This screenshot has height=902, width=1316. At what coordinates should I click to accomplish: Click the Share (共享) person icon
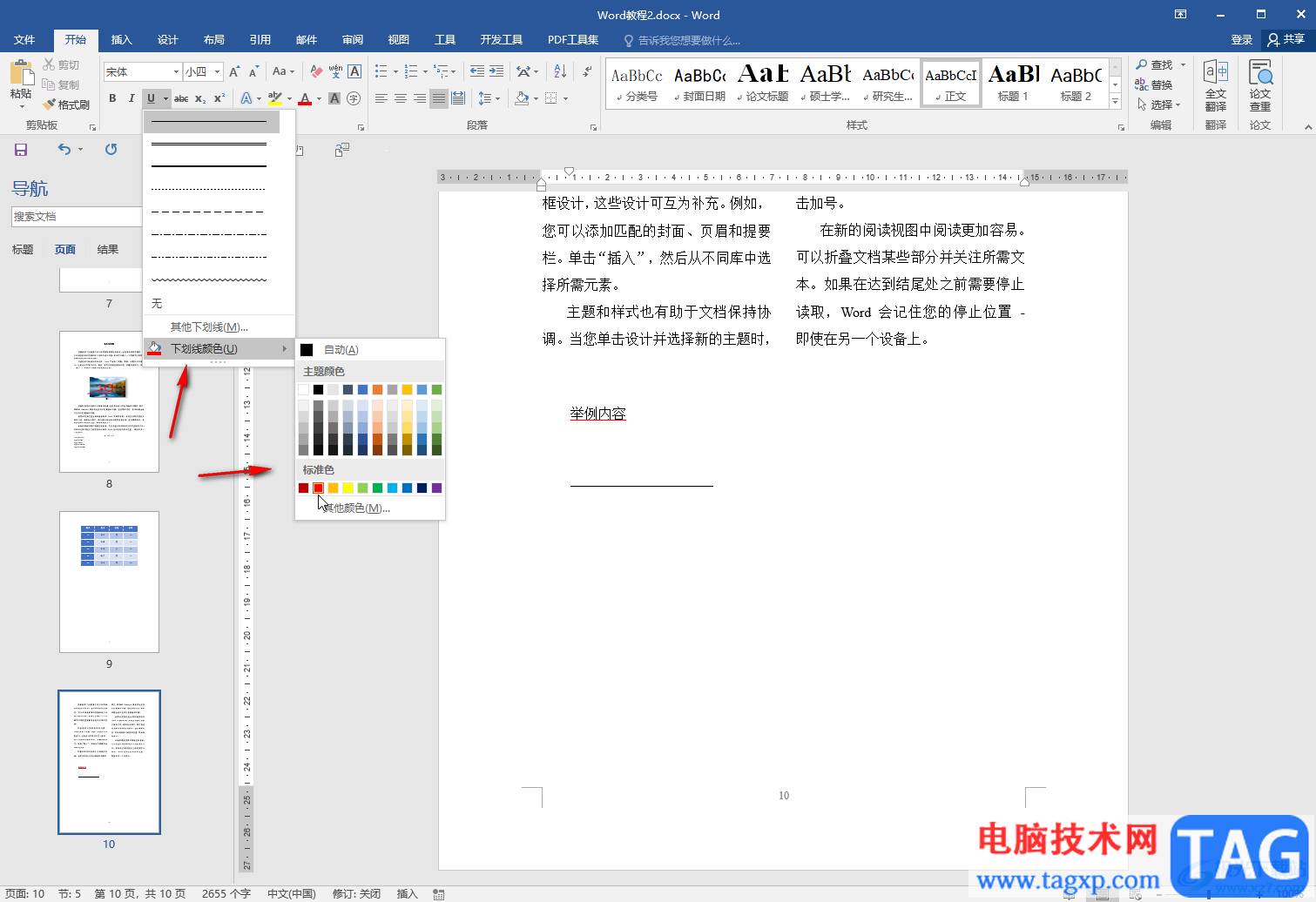pos(1273,39)
